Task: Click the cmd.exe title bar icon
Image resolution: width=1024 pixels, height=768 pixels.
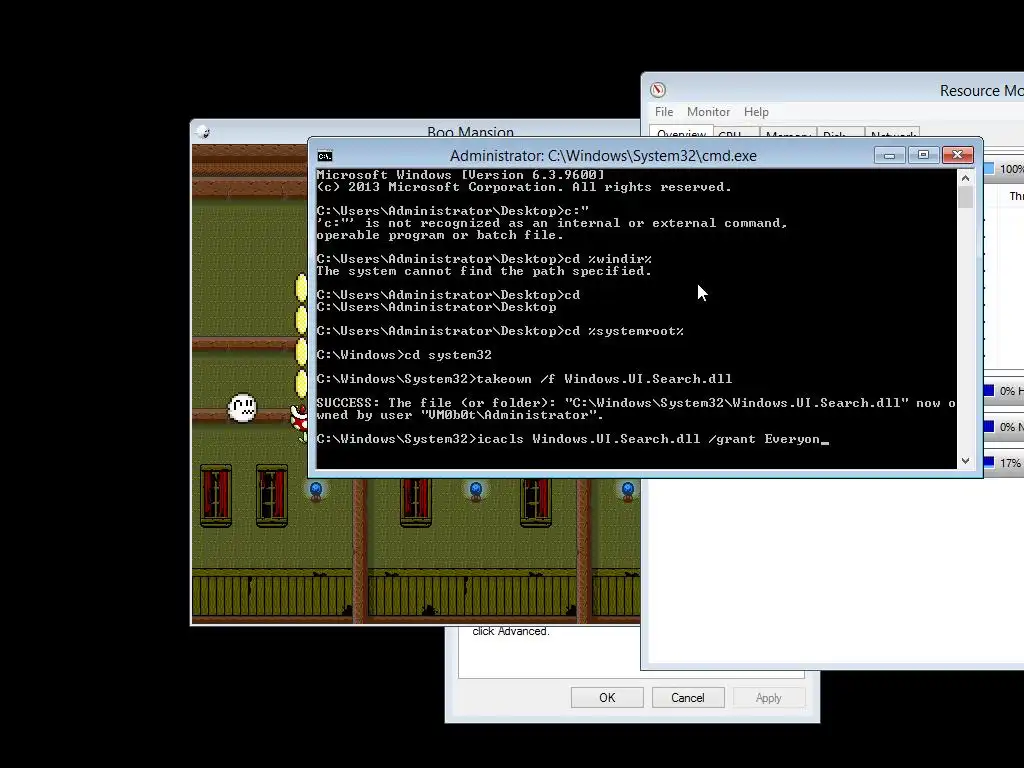Action: coord(325,156)
